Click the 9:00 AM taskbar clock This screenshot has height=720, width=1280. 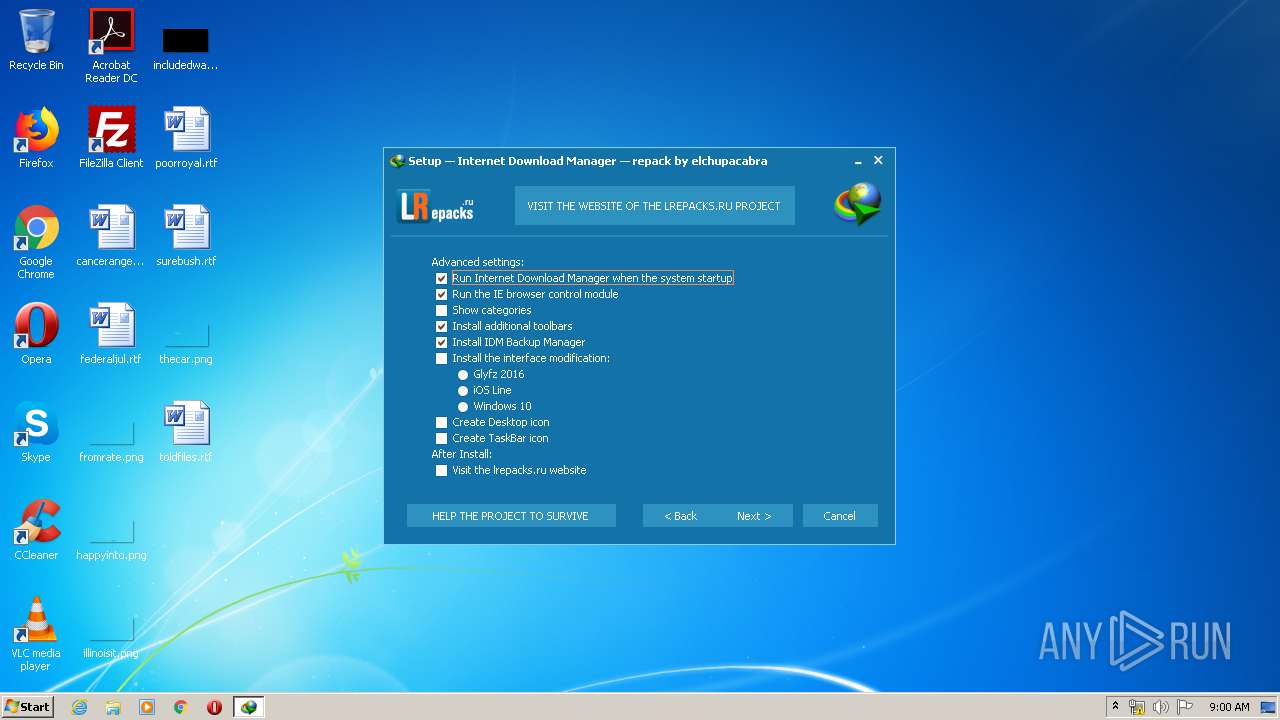pos(1229,707)
